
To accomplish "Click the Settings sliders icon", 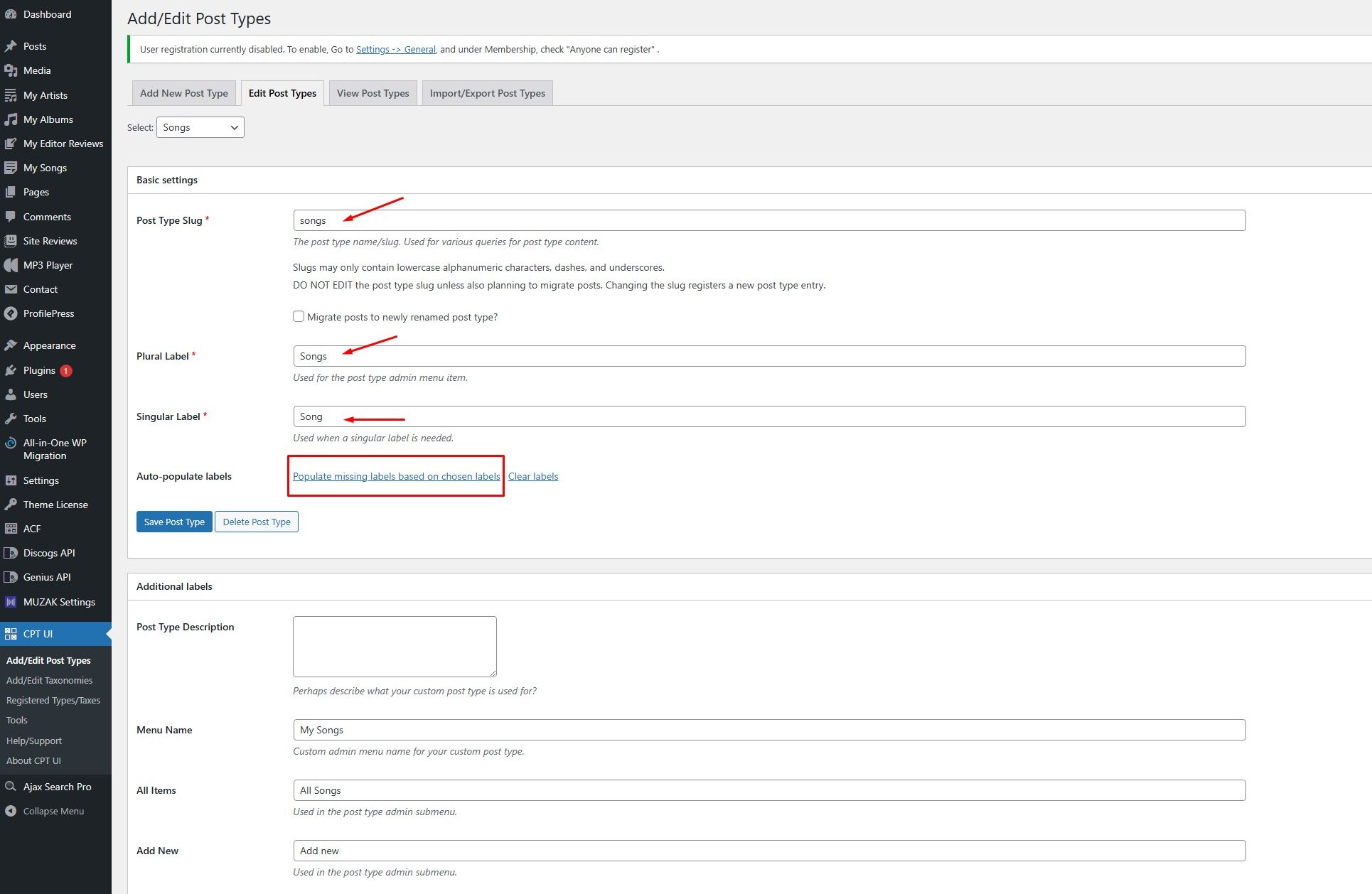I will click(11, 480).
